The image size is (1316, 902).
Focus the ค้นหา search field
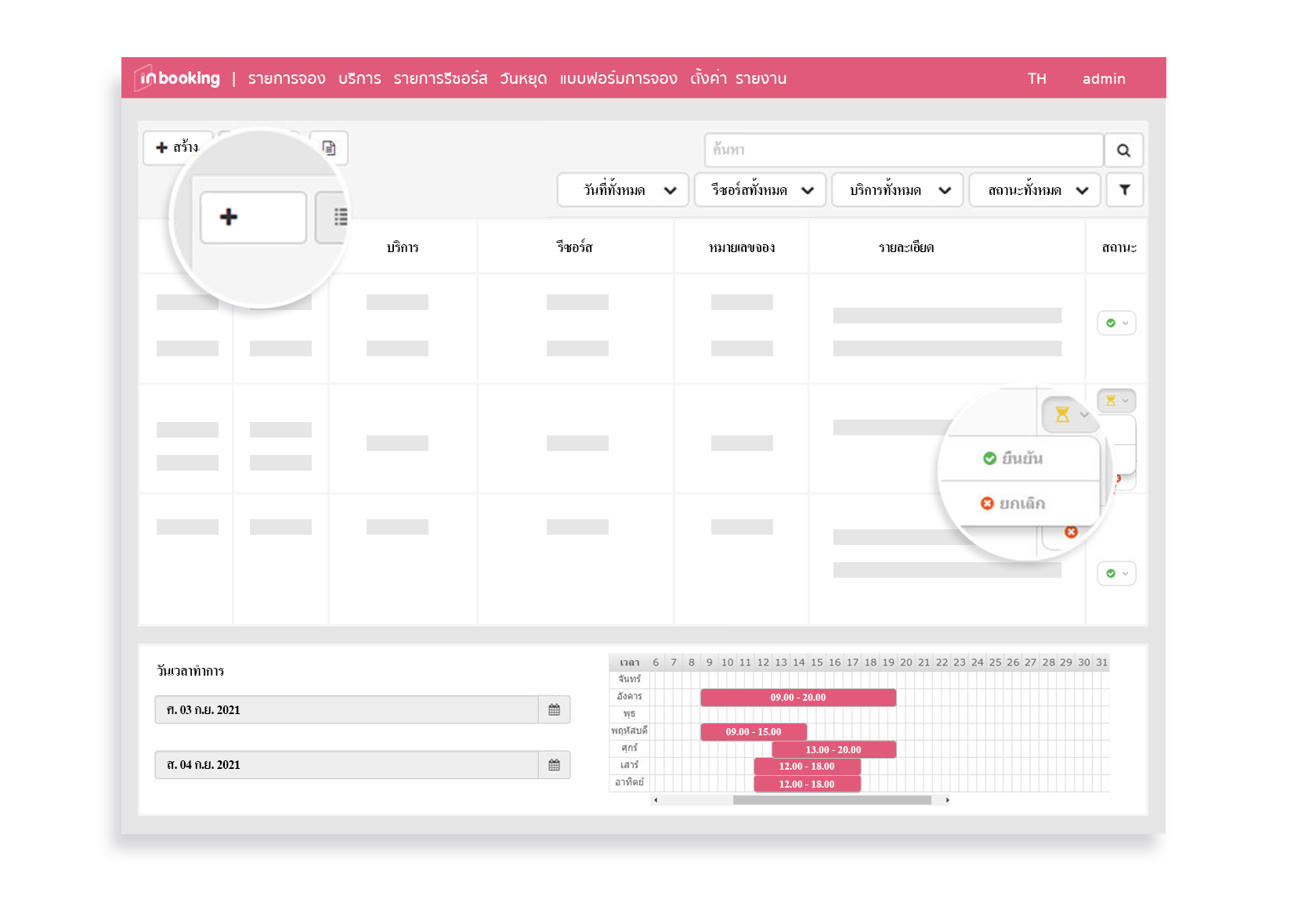[x=904, y=150]
